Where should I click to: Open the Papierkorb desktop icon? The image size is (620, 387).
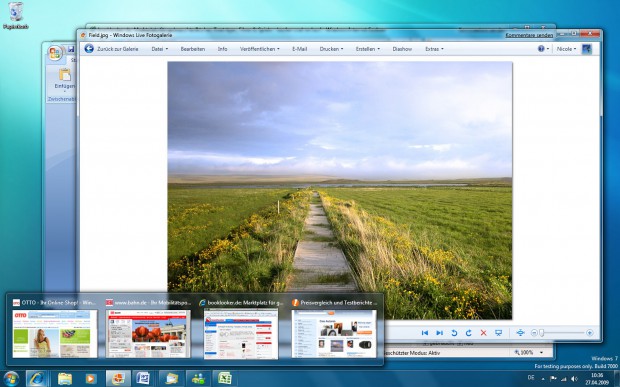tap(16, 16)
